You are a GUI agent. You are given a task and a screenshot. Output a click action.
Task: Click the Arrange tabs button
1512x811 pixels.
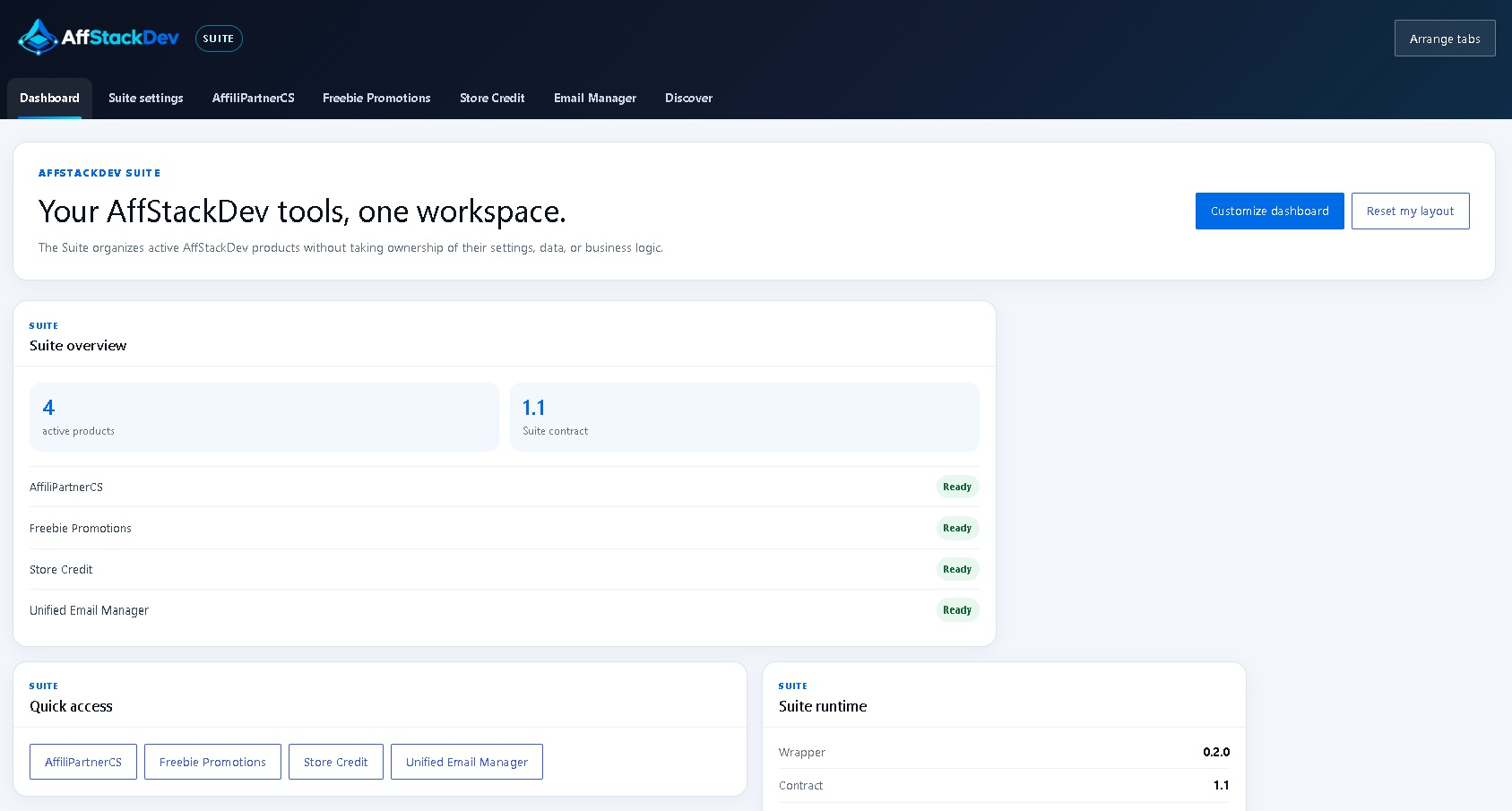[1445, 39]
